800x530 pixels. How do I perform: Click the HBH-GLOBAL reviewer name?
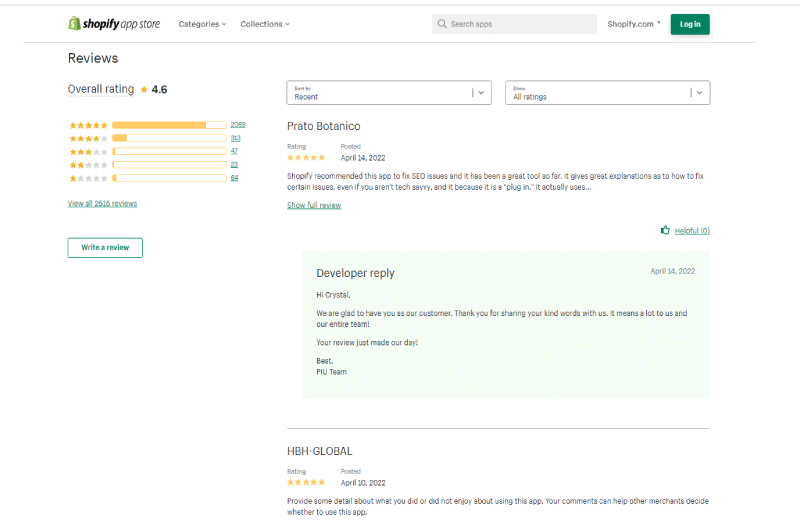click(319, 451)
